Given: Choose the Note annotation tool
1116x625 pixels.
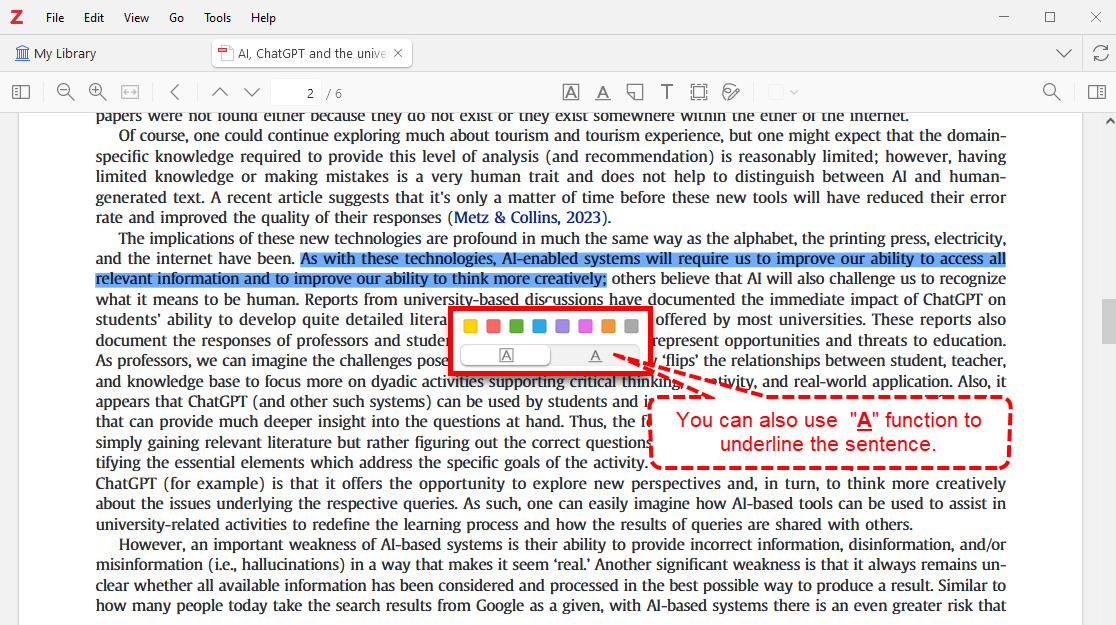Looking at the screenshot, I should click(635, 92).
